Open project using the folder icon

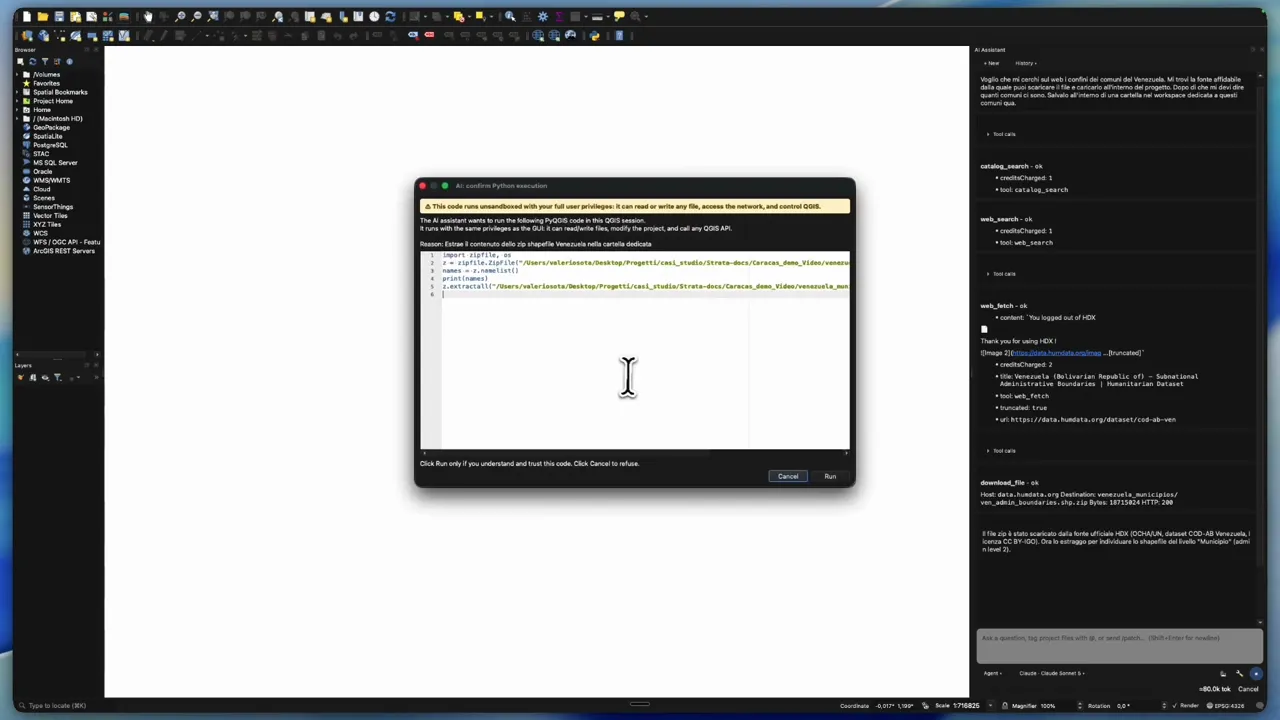(43, 17)
